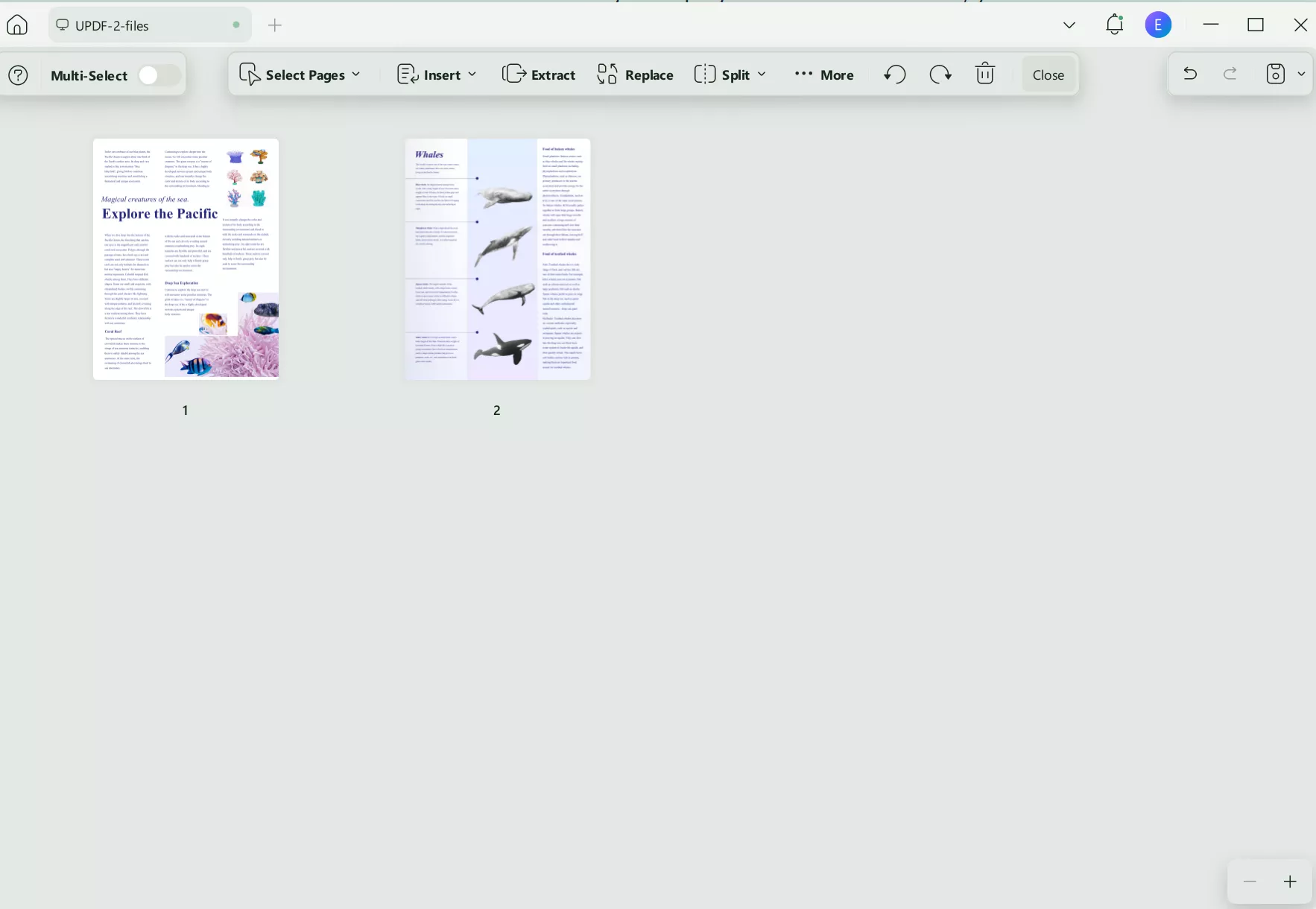Add a new tab with plus
Image resolution: width=1316 pixels, height=909 pixels.
275,25
